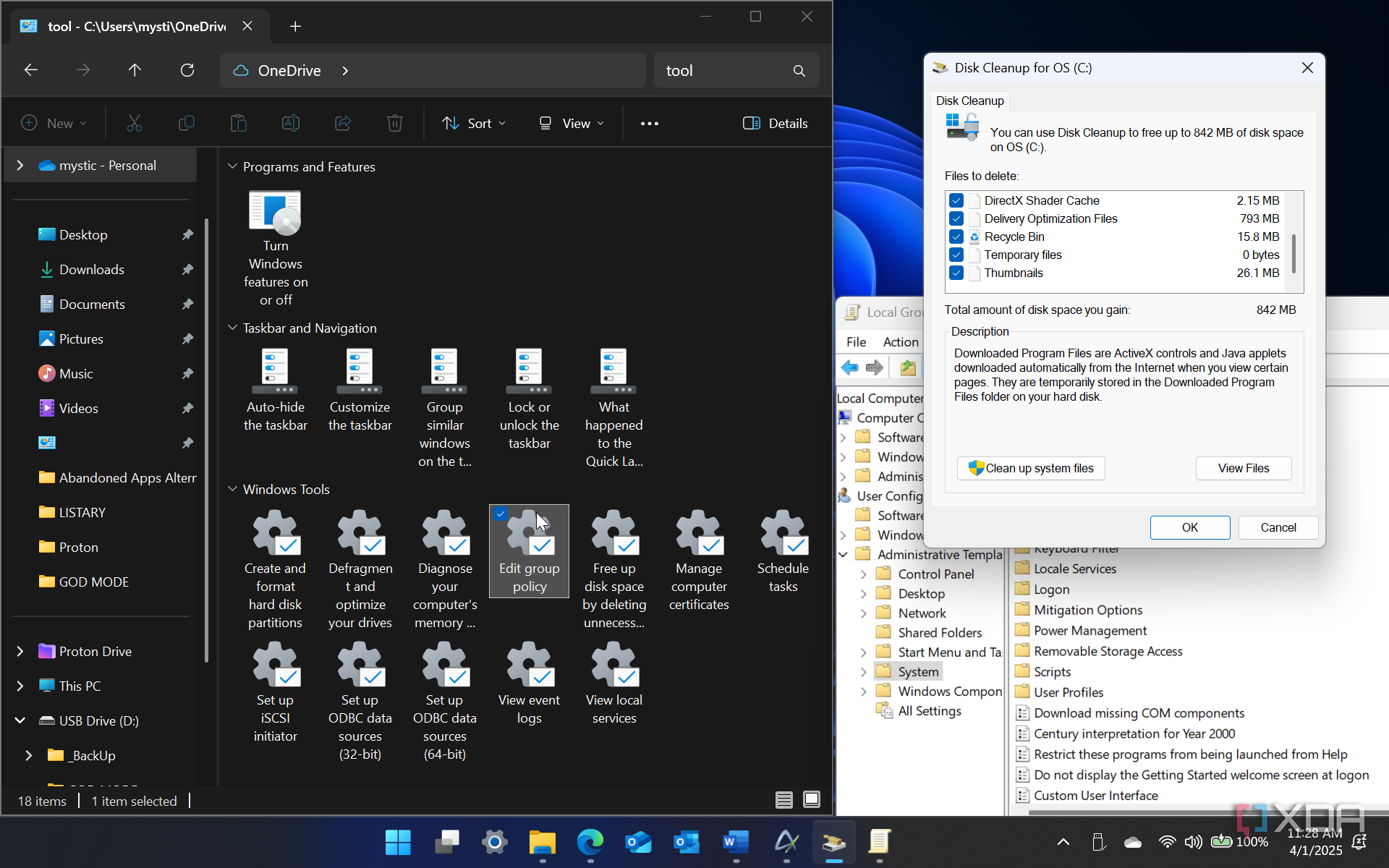Click the Cut scissors icon
The height and width of the screenshot is (868, 1389).
[x=135, y=123]
